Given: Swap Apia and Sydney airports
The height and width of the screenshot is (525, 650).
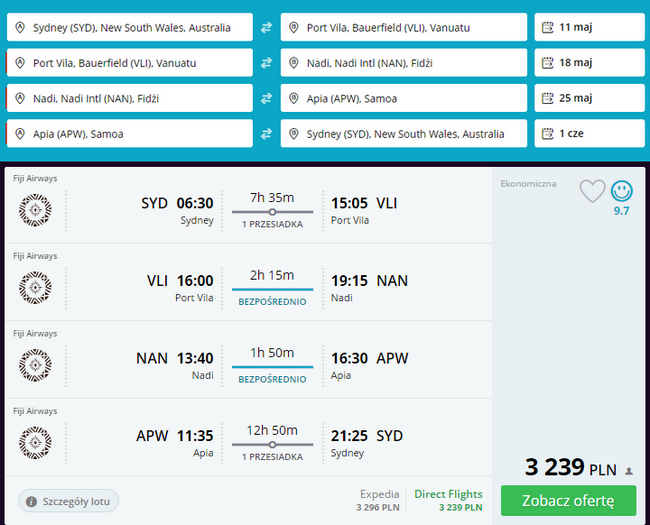Looking at the screenshot, I should 266,133.
